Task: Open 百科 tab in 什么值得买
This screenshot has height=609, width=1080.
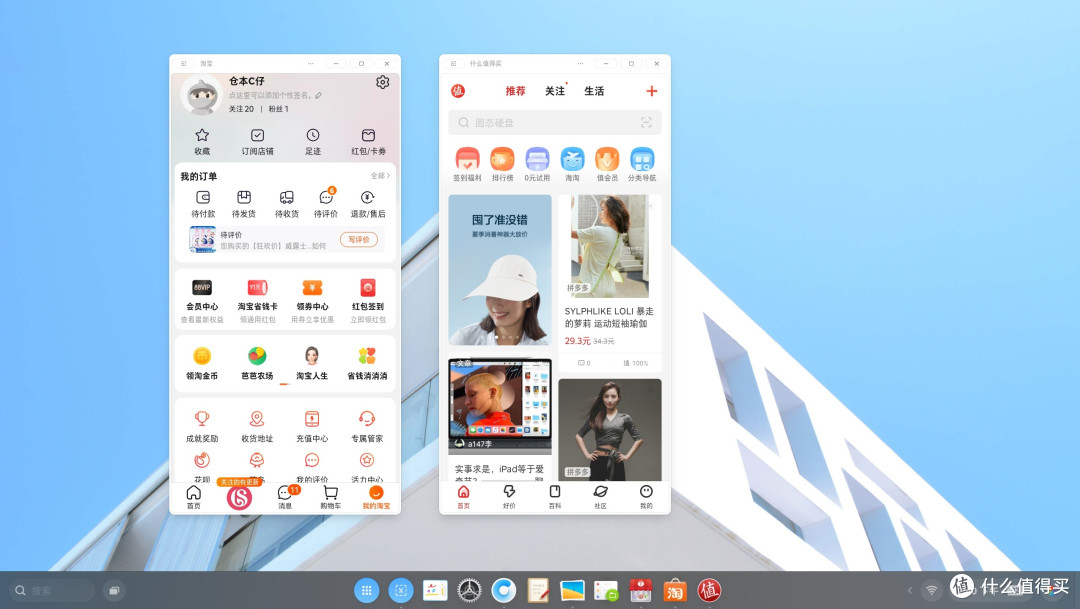Action: click(554, 496)
